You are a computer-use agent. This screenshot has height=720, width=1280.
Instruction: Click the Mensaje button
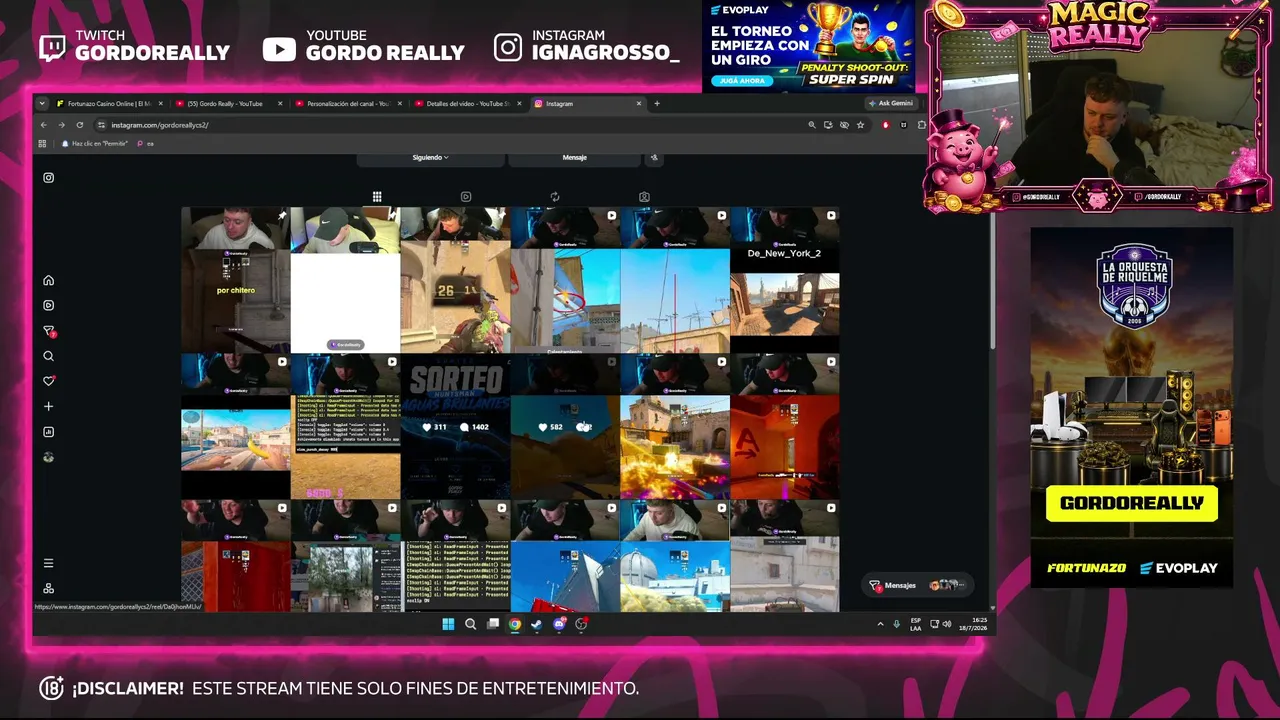[574, 157]
